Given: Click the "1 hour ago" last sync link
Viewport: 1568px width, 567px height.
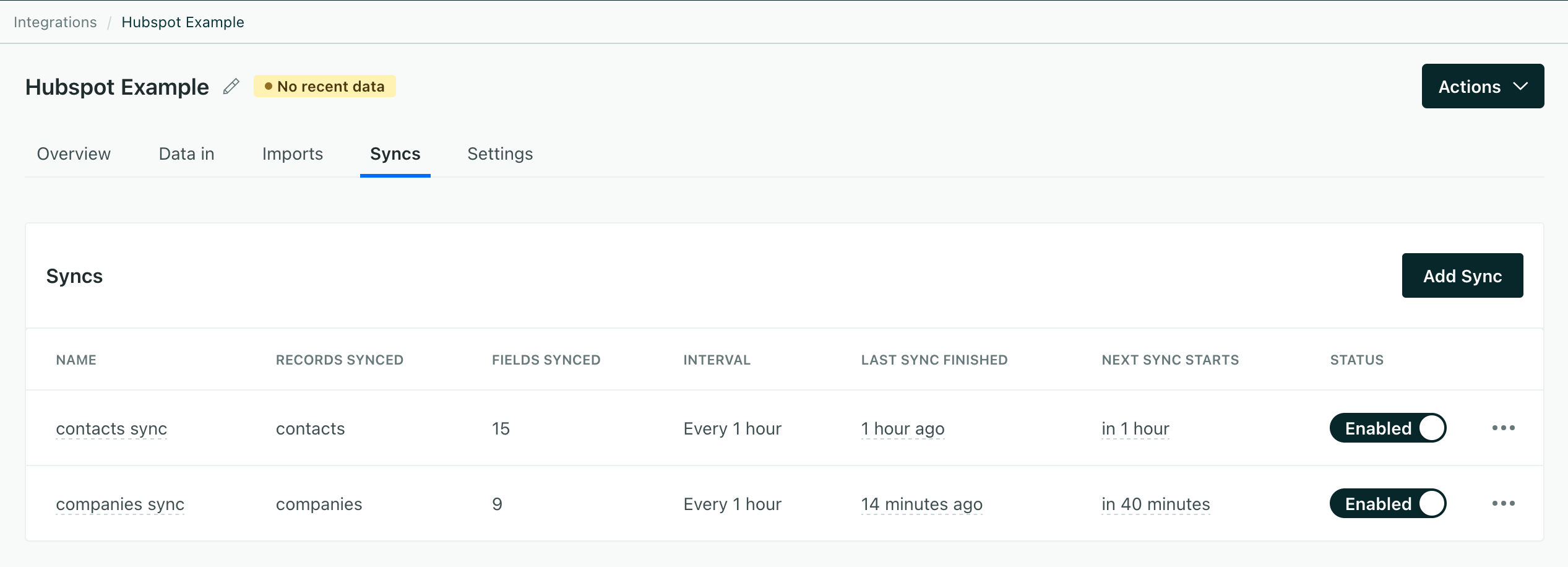Looking at the screenshot, I should pyautogui.click(x=902, y=428).
